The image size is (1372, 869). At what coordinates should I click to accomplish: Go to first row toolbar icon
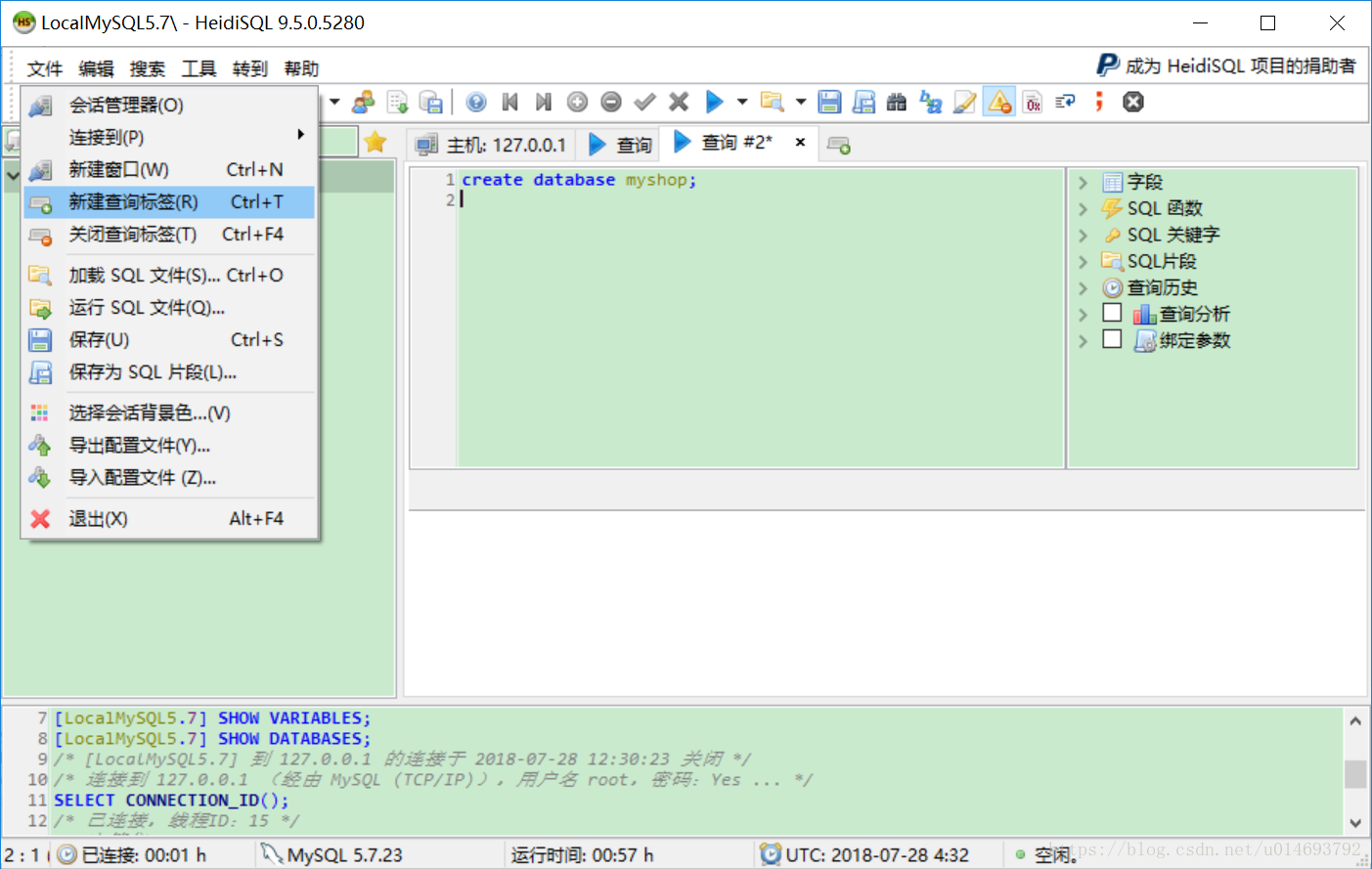point(509,102)
